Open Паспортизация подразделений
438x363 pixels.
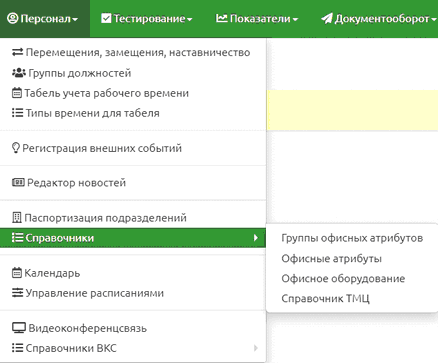coord(133,218)
